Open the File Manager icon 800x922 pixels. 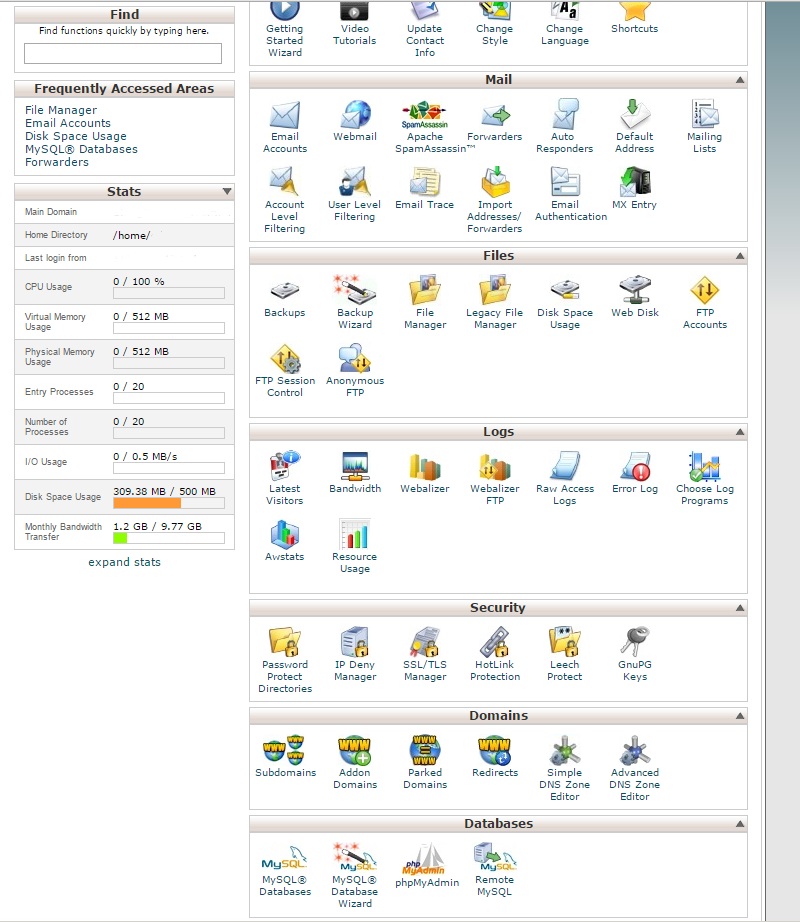click(x=424, y=295)
